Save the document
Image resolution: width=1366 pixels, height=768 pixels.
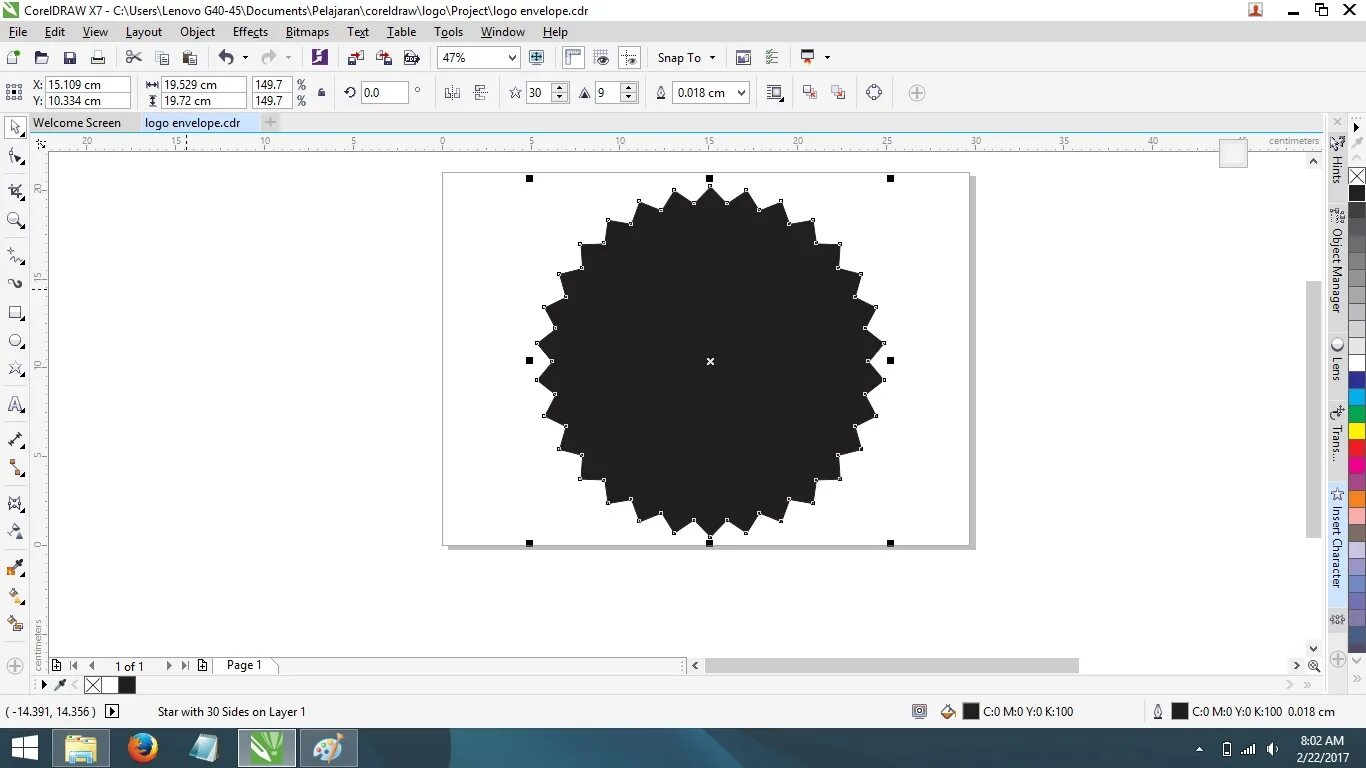(70, 58)
